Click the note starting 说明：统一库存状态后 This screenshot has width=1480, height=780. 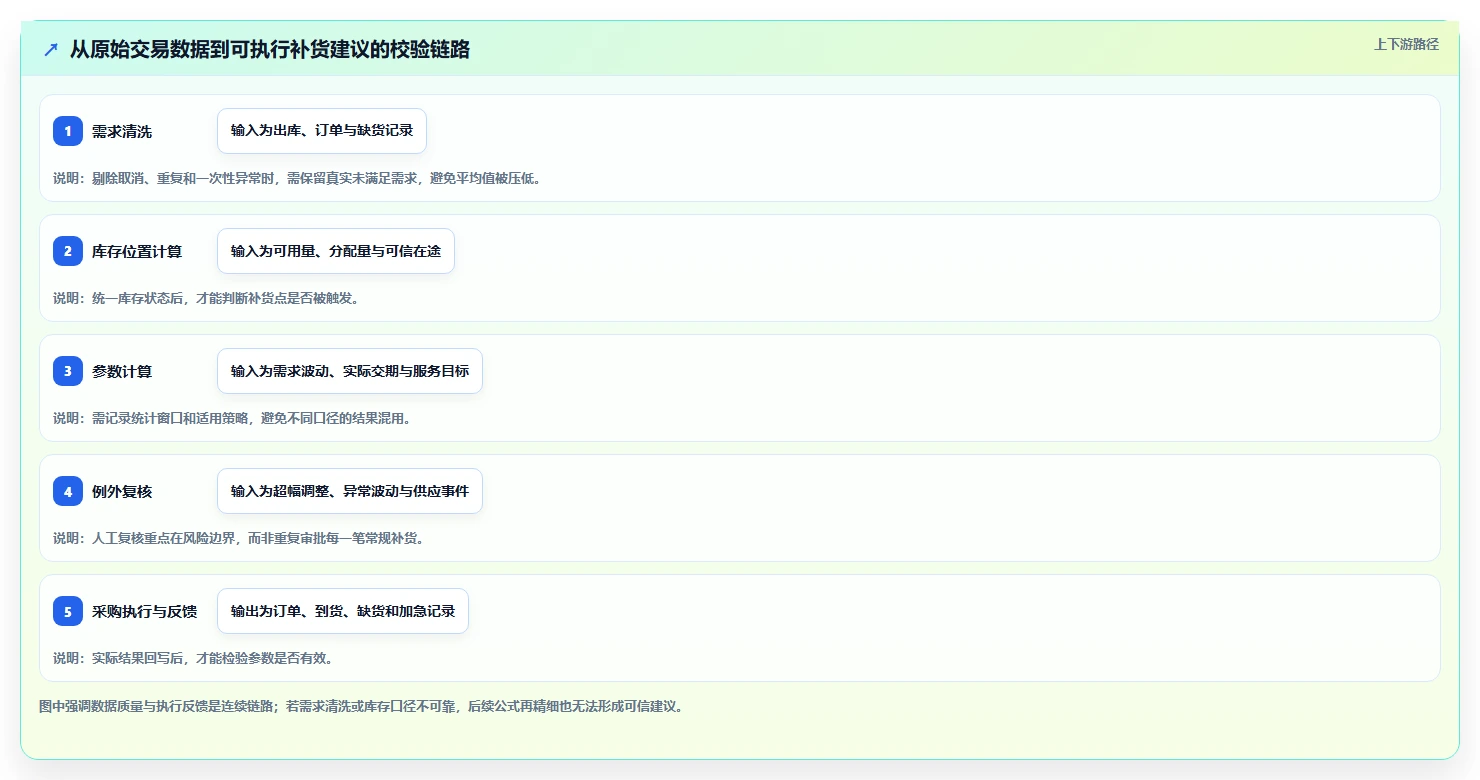coord(206,298)
